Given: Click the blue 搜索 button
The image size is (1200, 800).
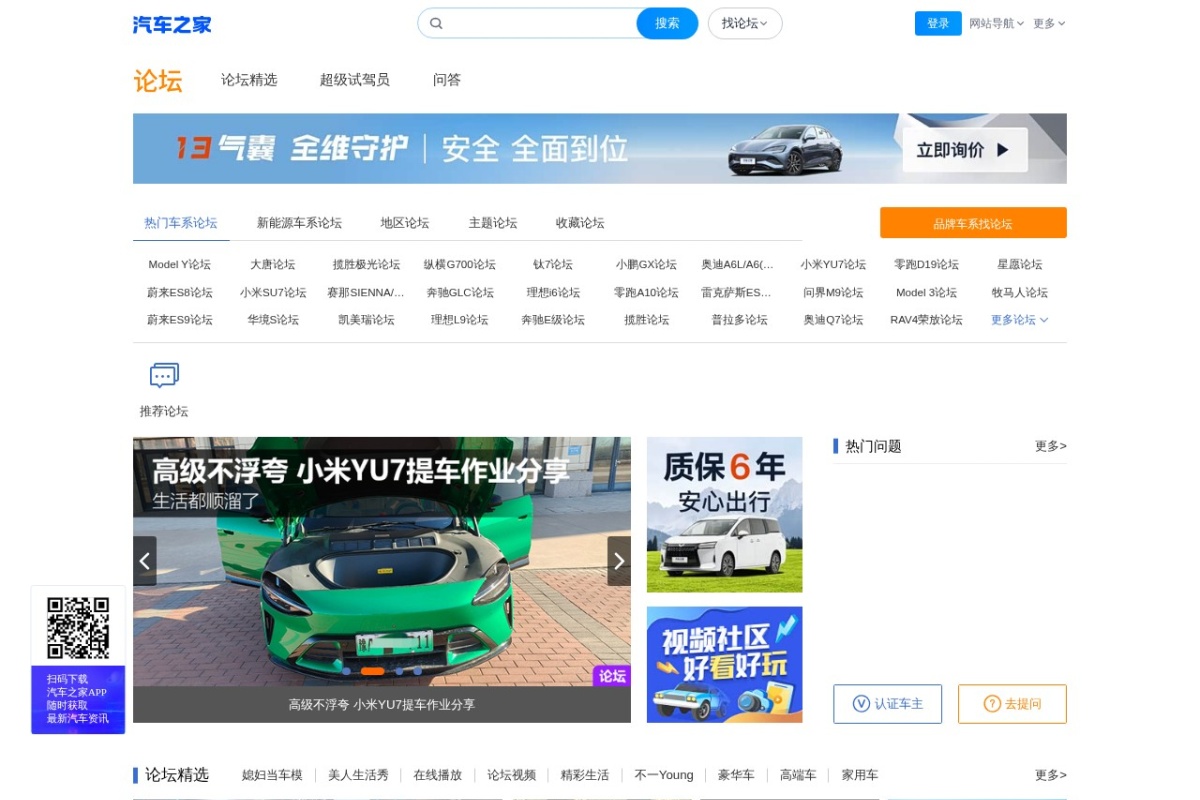Looking at the screenshot, I should click(x=667, y=23).
